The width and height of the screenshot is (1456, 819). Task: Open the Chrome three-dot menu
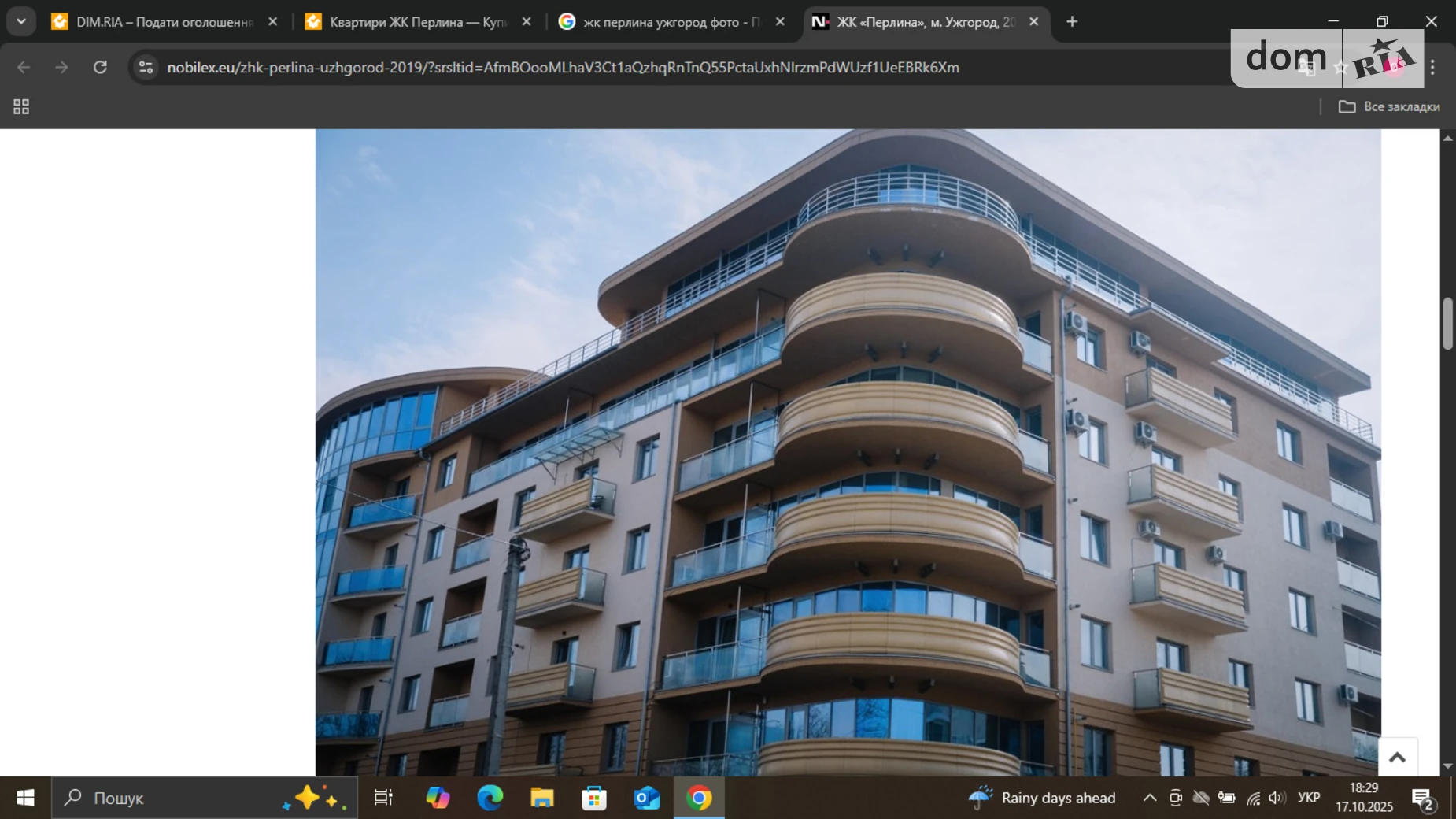point(1432,68)
